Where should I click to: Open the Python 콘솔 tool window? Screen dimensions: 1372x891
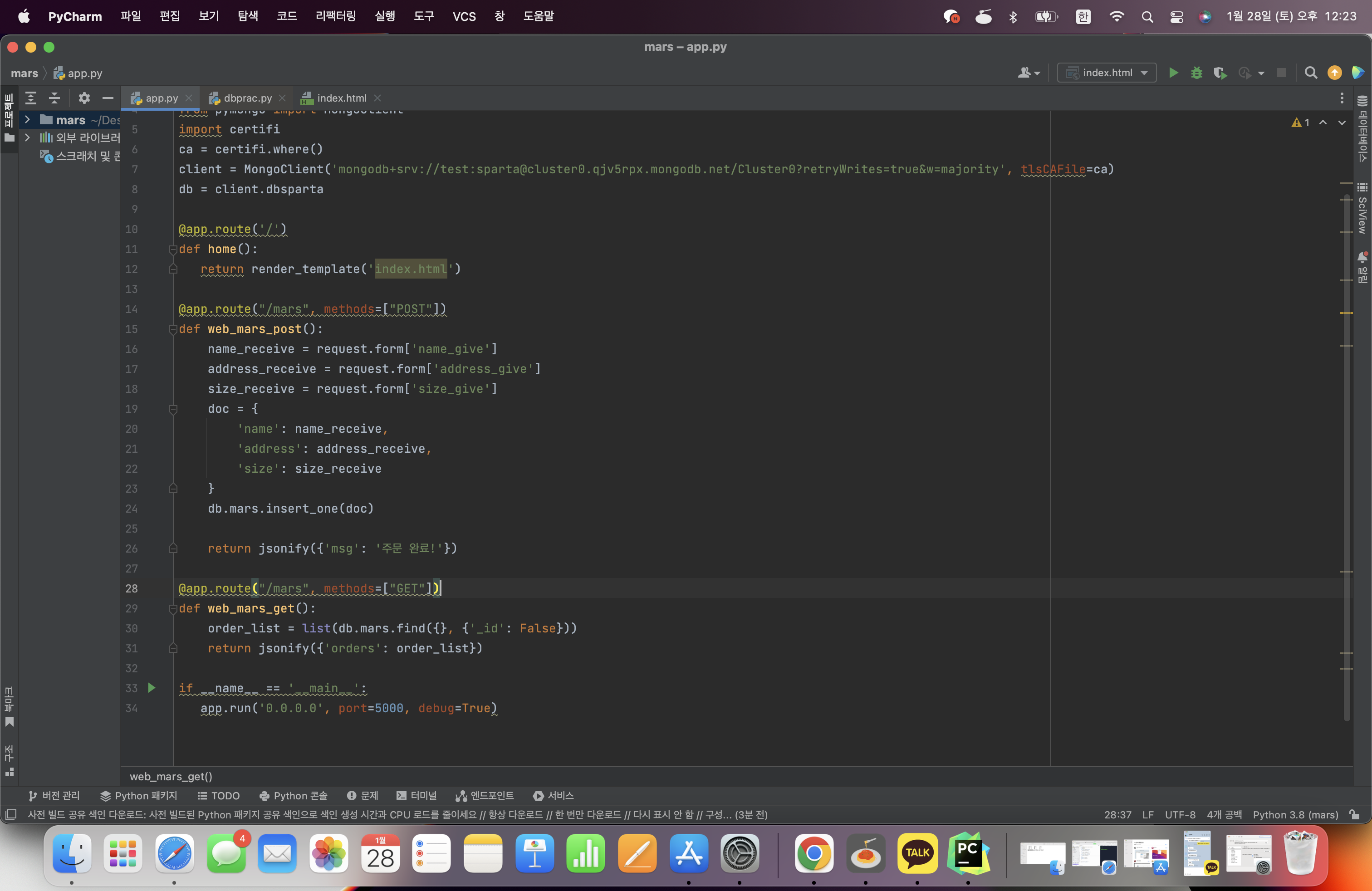(x=294, y=795)
